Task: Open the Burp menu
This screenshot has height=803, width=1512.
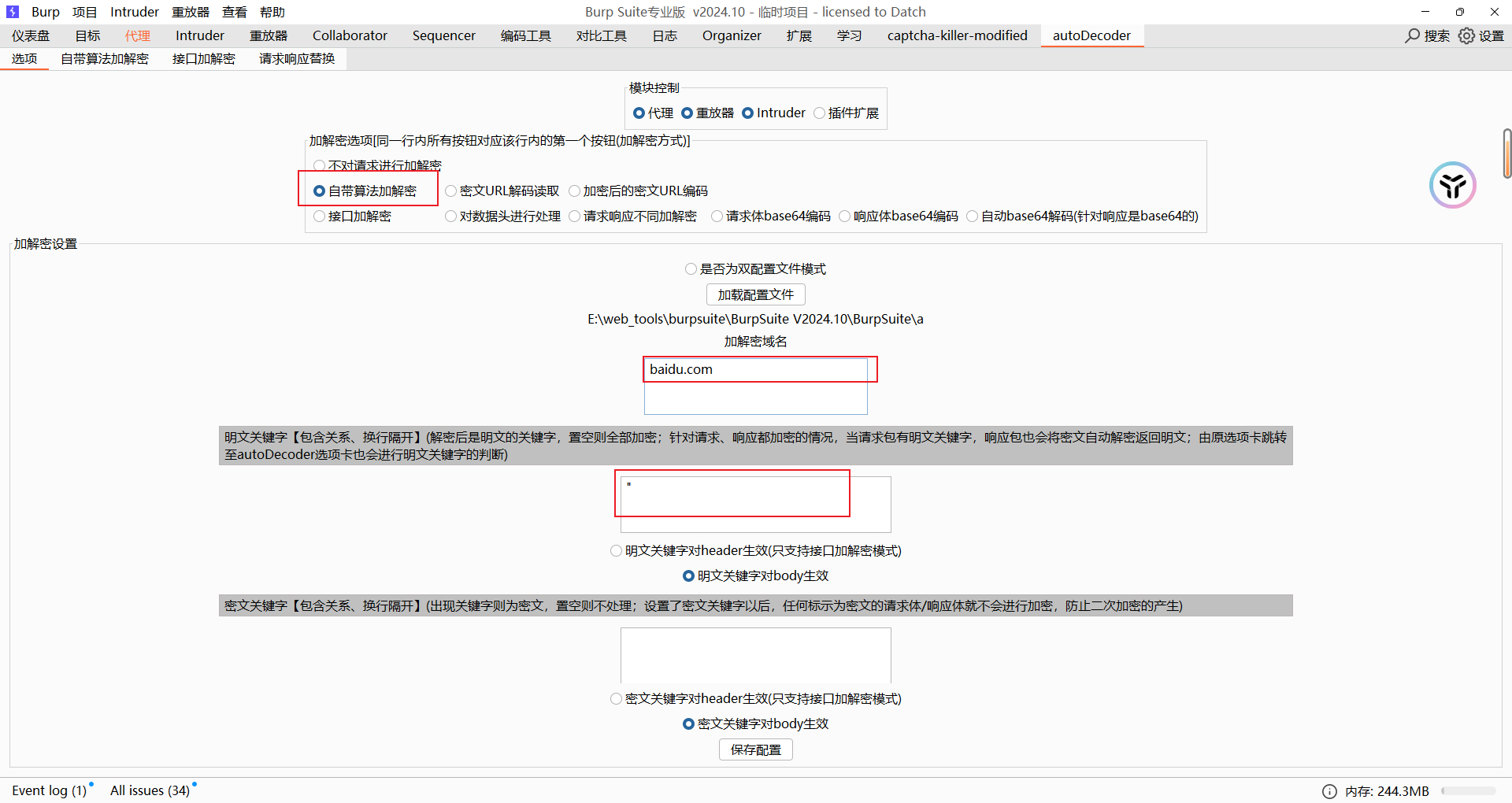Action: coord(46,12)
